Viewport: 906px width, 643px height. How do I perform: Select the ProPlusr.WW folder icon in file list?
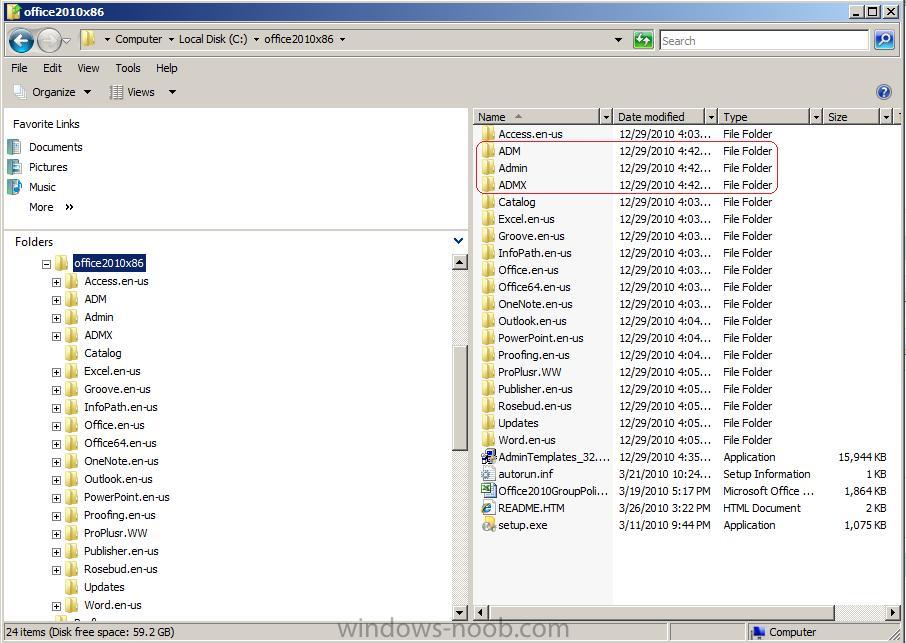click(x=488, y=372)
